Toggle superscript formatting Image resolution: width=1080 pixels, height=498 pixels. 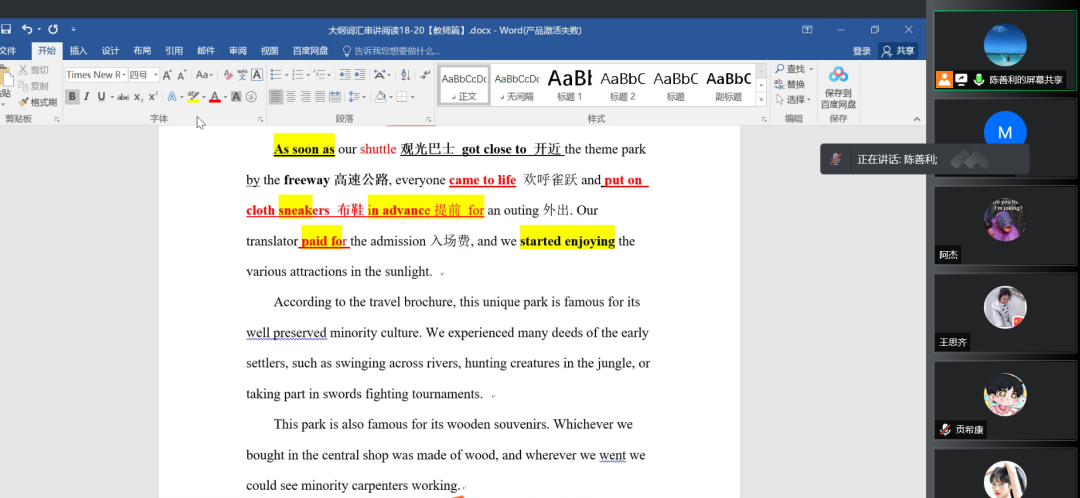tap(154, 96)
